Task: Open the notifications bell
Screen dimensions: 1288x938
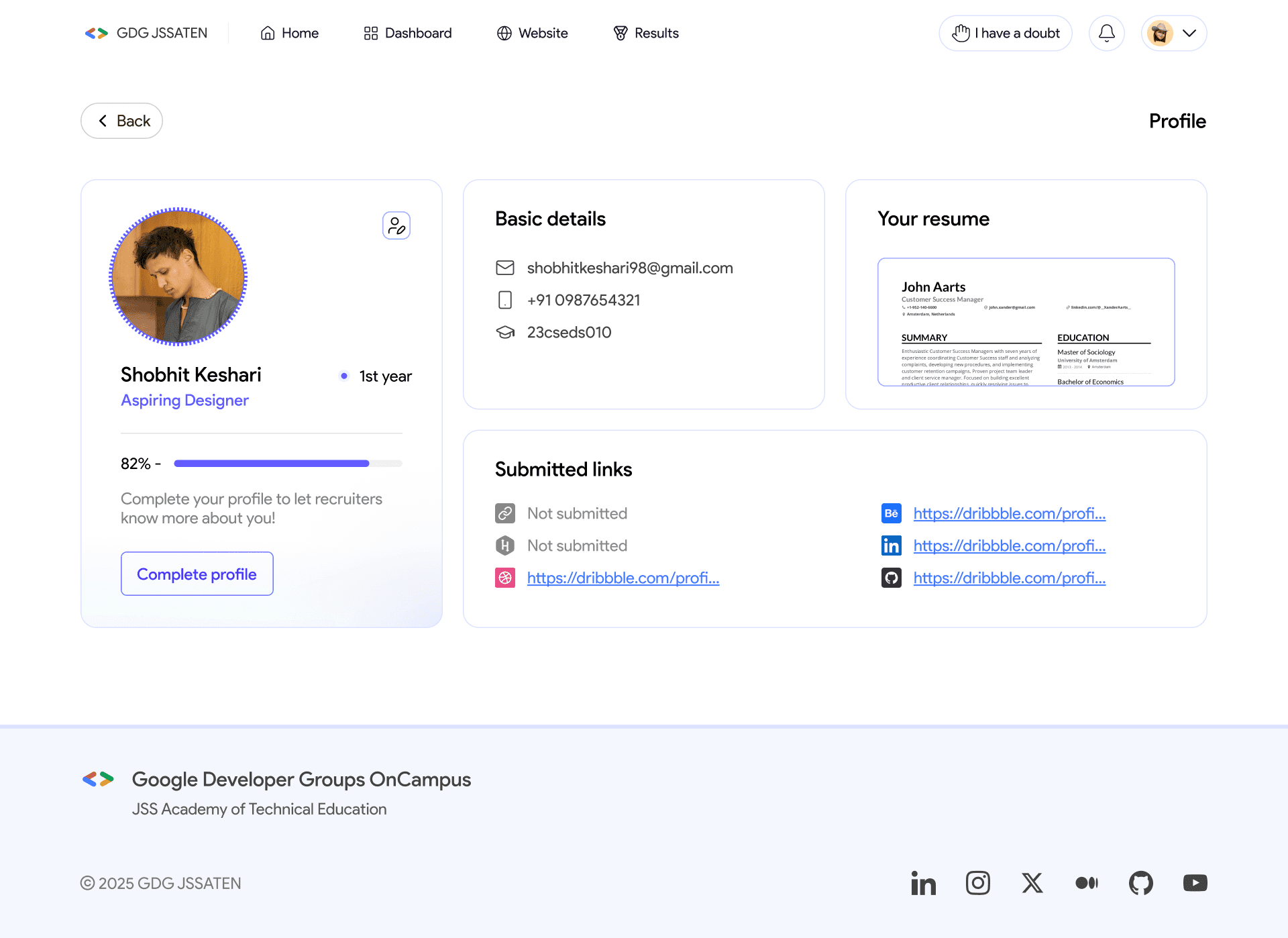Action: (1106, 33)
